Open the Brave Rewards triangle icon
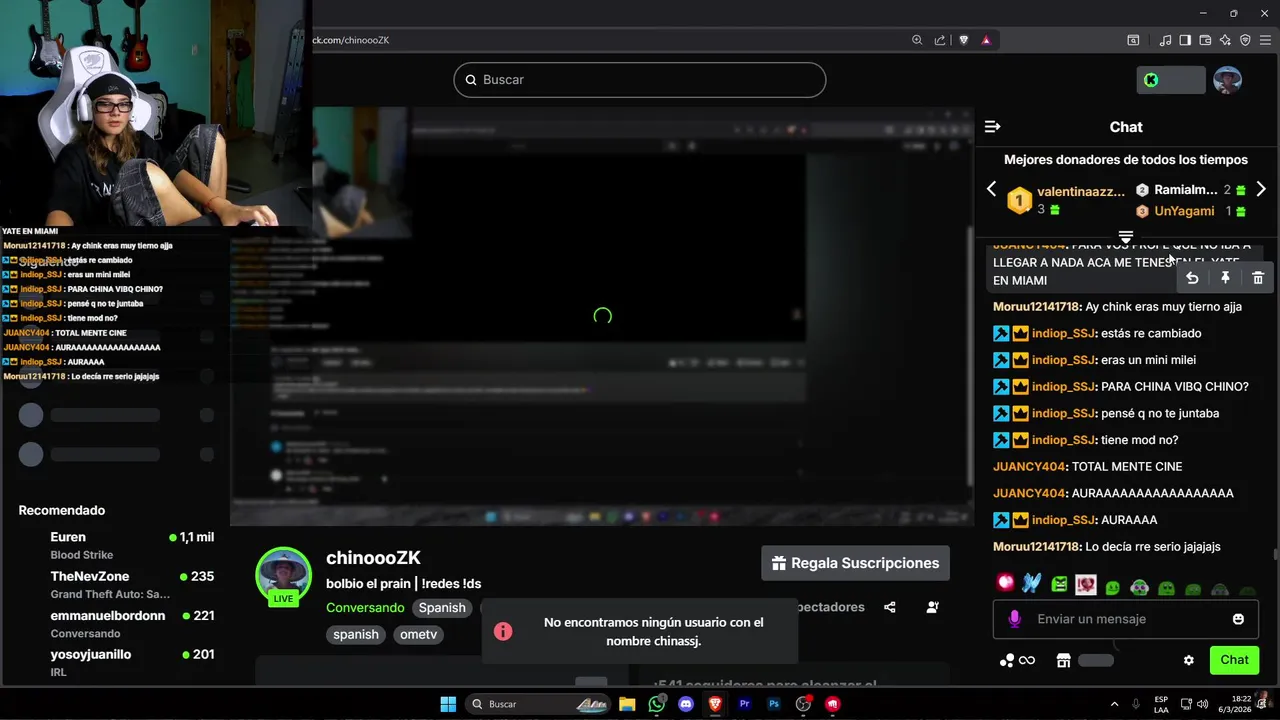This screenshot has height=720, width=1280. (986, 40)
